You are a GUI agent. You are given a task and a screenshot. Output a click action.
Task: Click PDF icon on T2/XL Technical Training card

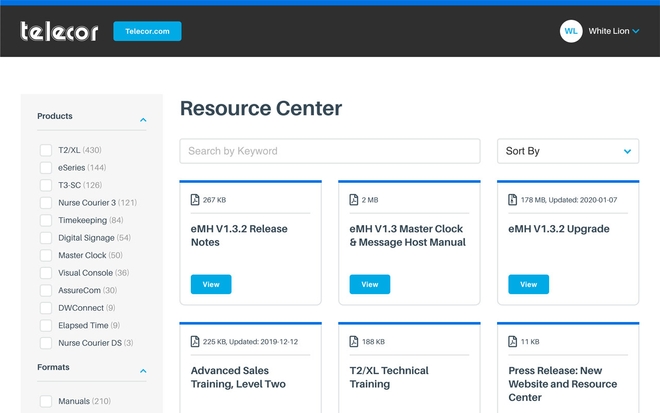[354, 341]
